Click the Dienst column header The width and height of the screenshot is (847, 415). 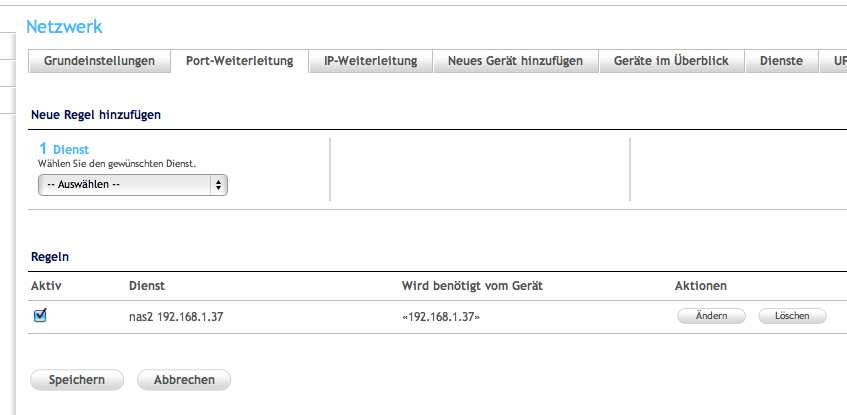tap(147, 286)
